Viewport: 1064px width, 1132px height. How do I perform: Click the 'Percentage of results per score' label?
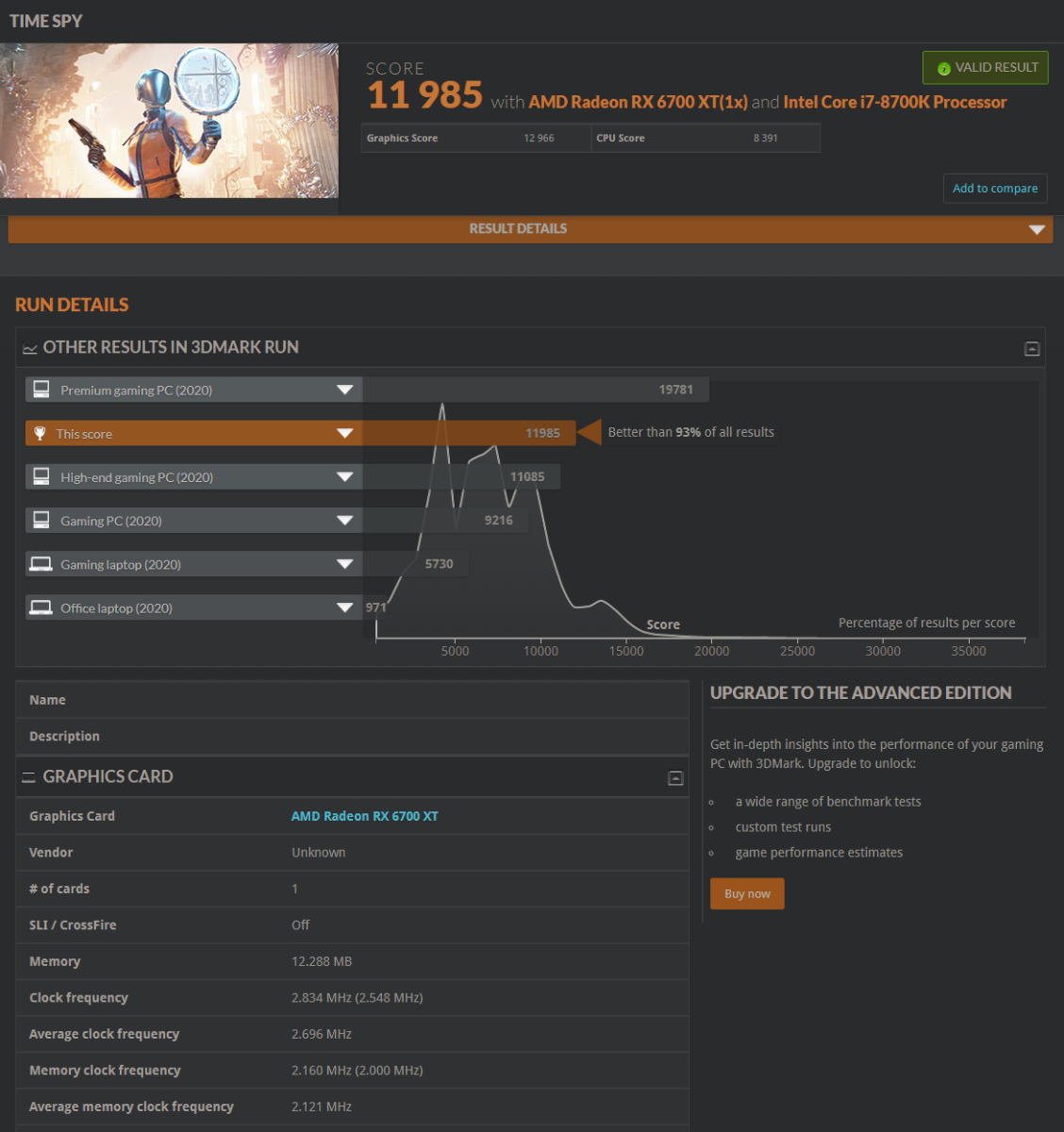pyautogui.click(x=927, y=623)
